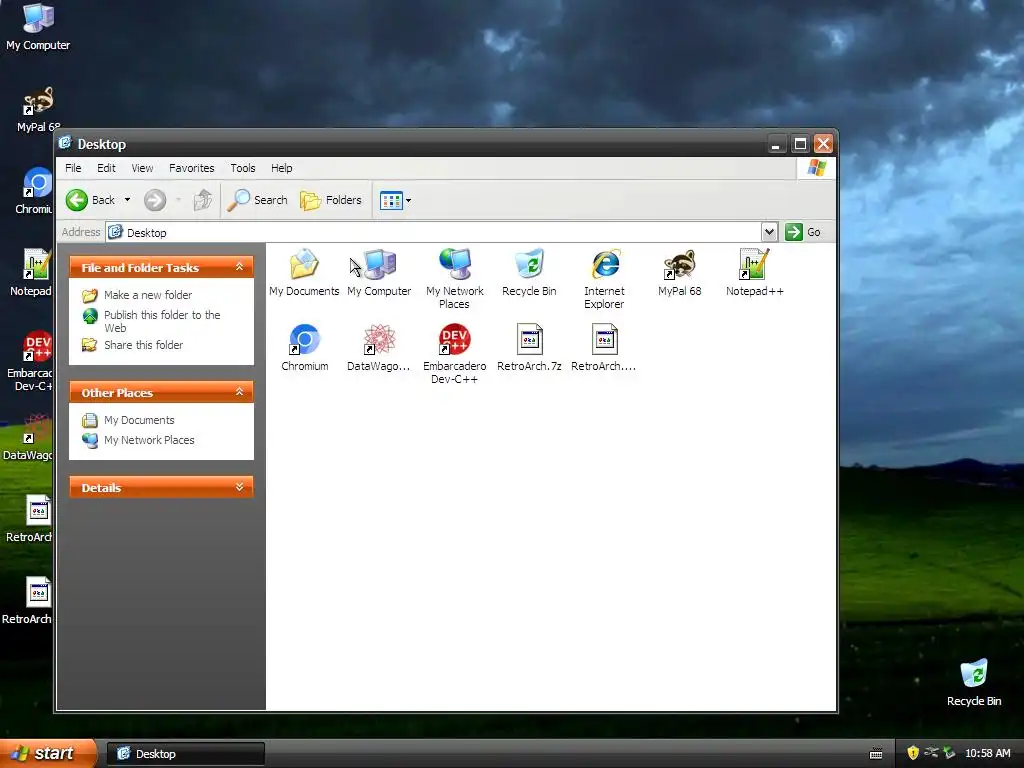Select MyPal 68 shortcut in Explorer window
The height and width of the screenshot is (768, 1024).
679,264
